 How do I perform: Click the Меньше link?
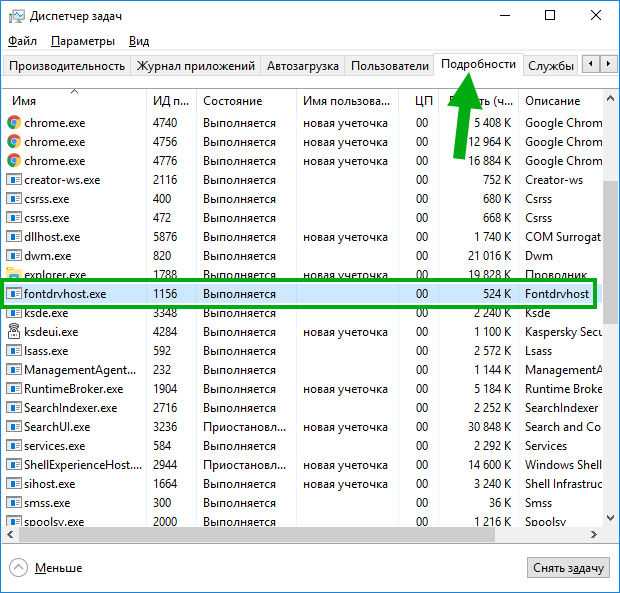click(x=59, y=568)
